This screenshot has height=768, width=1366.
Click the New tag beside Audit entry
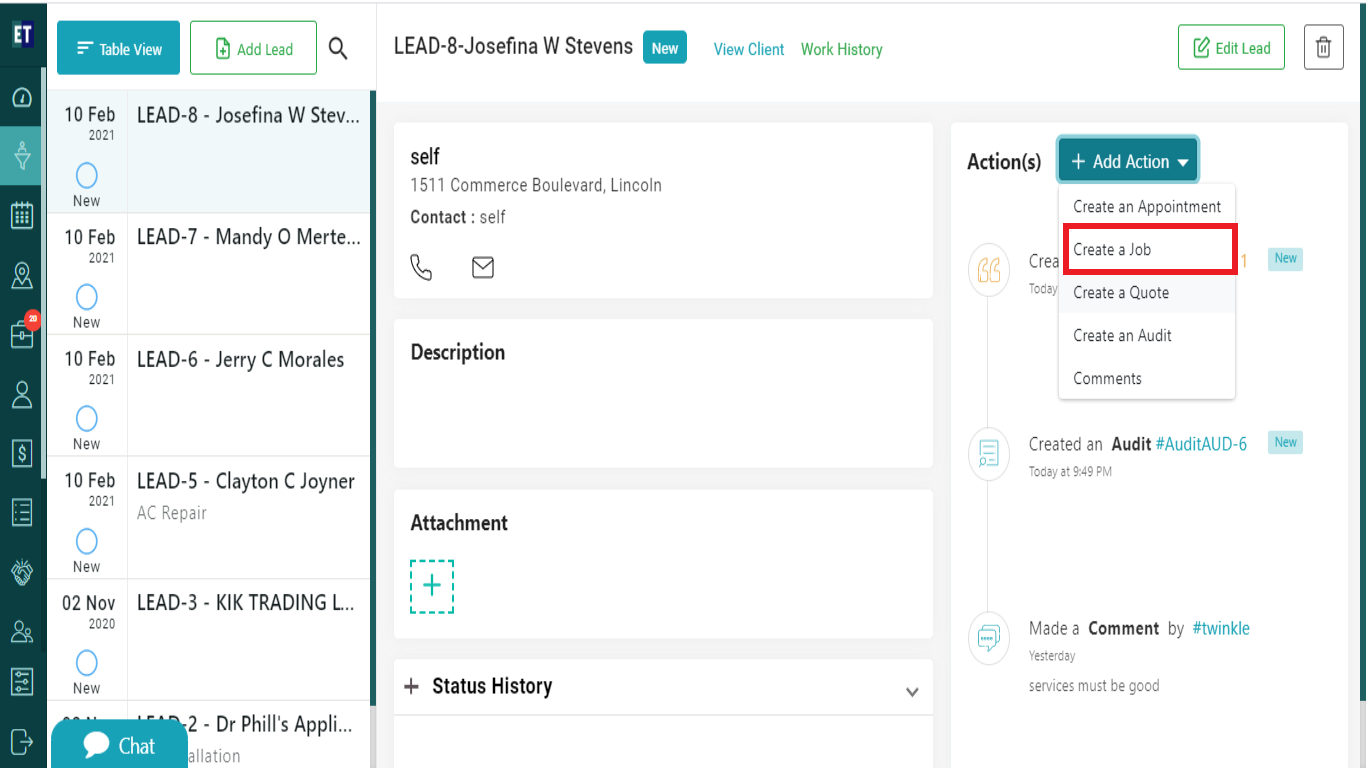tap(1285, 442)
